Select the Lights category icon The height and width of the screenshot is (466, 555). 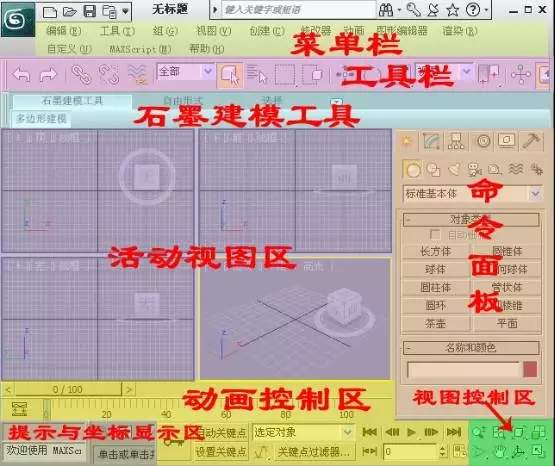coord(454,169)
